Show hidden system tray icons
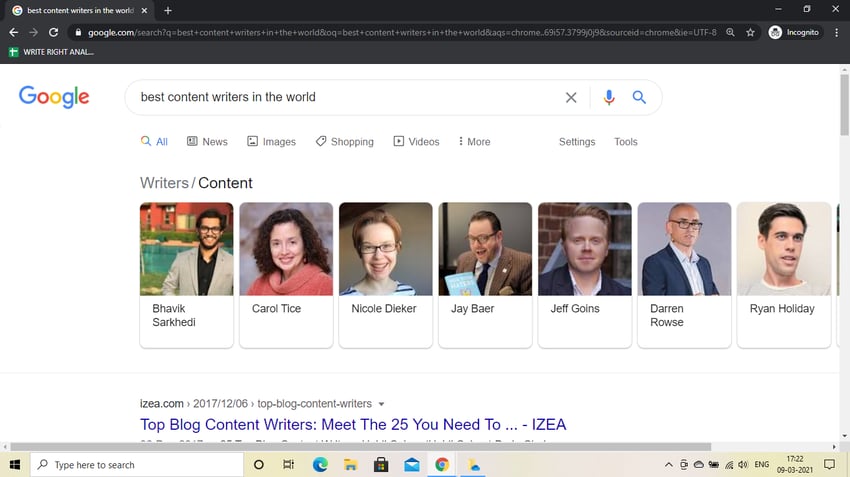This screenshot has width=850, height=477. pos(669,465)
